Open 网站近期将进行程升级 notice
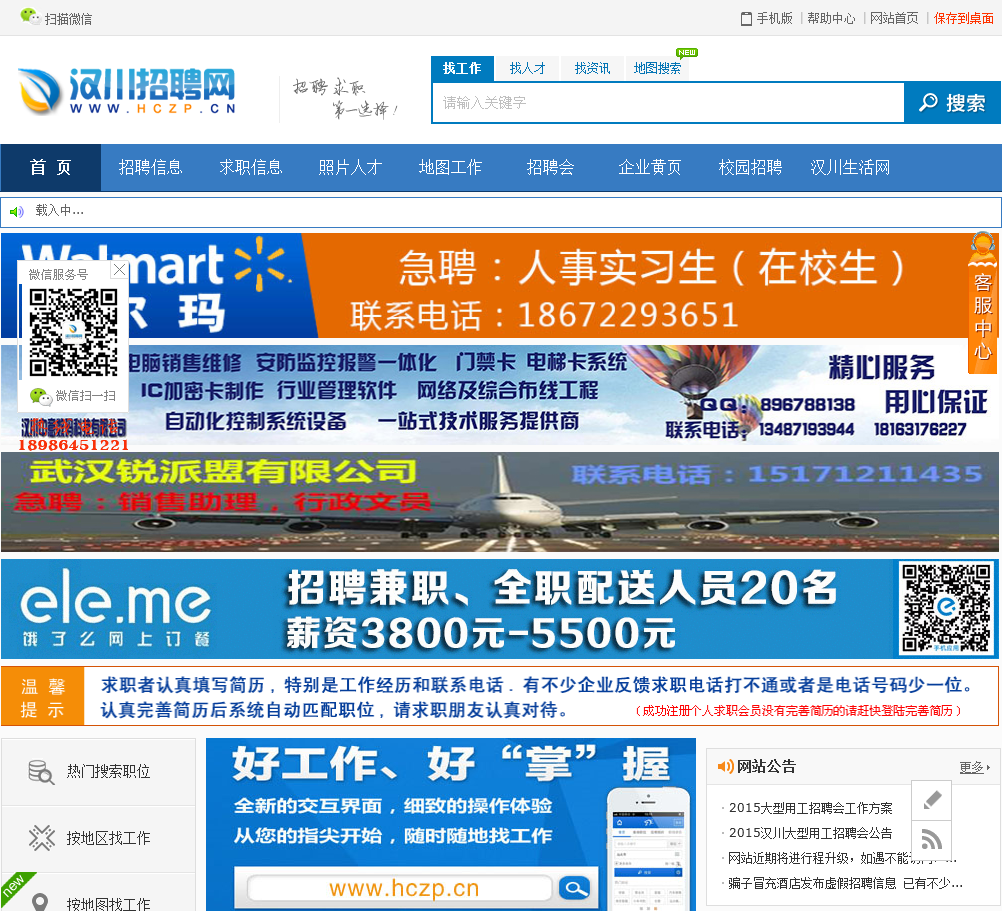Screen dimensions: 1002x911 coord(842,858)
